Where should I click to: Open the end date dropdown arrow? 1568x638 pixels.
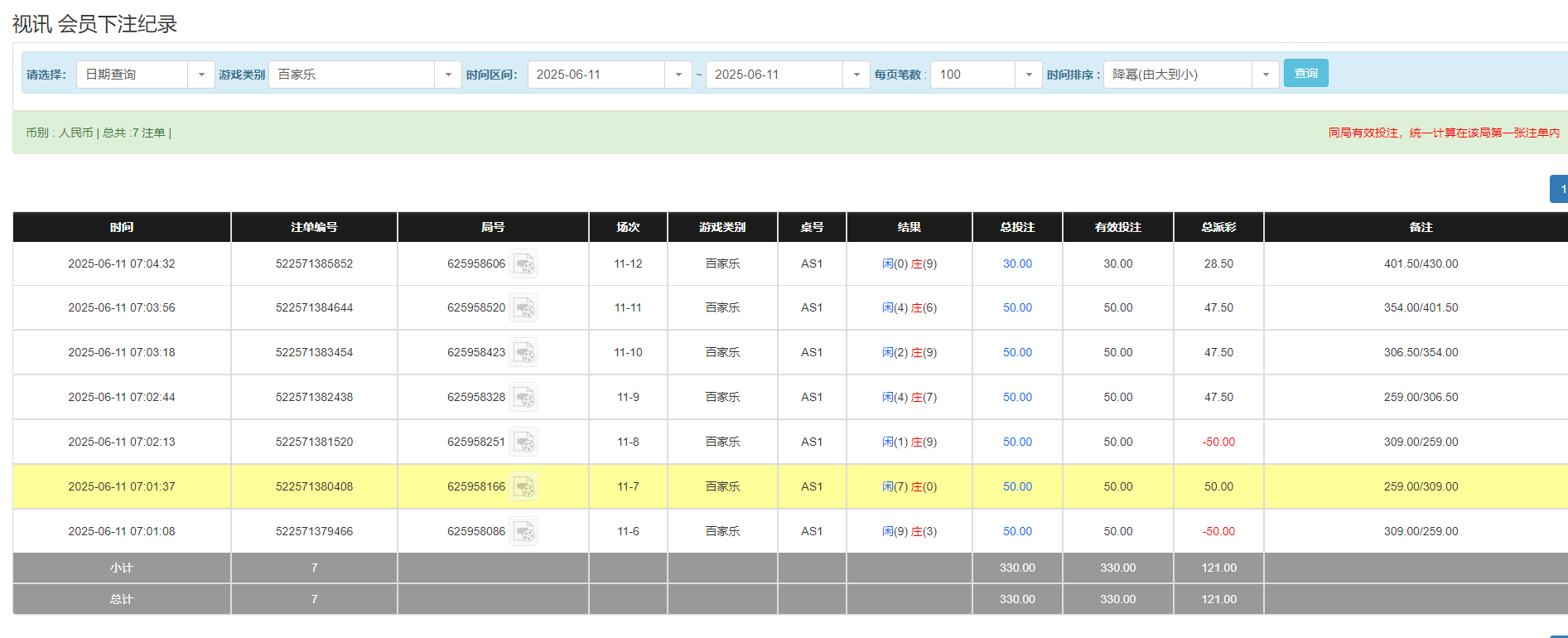856,75
